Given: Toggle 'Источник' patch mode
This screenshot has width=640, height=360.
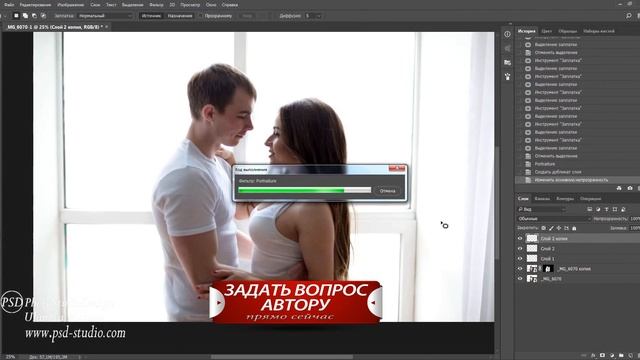Looking at the screenshot, I should tap(151, 16).
